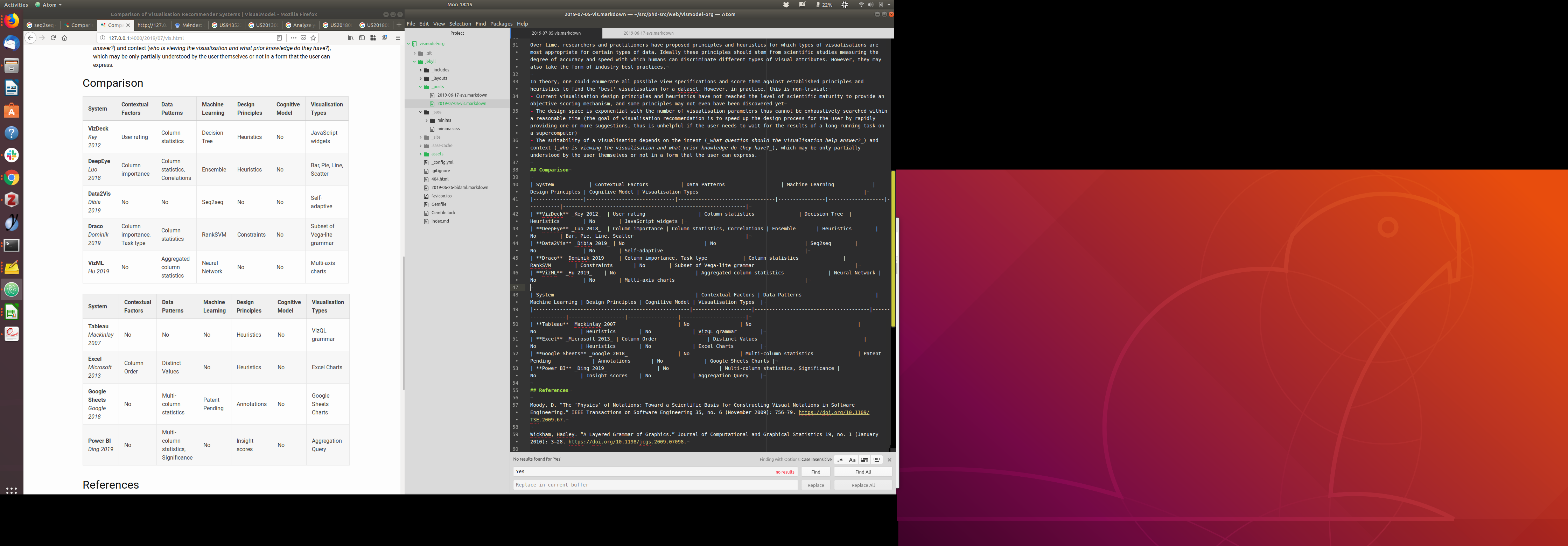Open Firefox library icon
Image resolution: width=1568 pixels, height=546 pixels.
tap(351, 38)
